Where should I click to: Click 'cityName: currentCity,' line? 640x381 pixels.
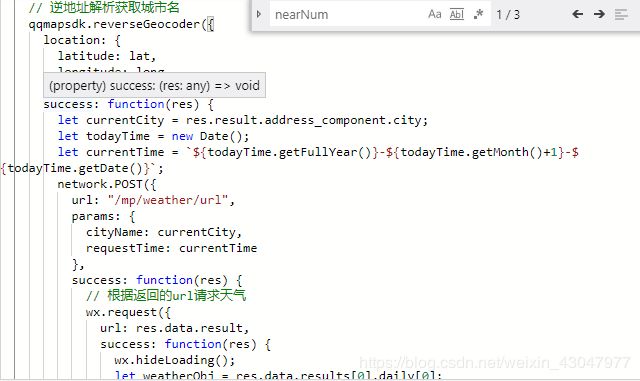pyautogui.click(x=164, y=232)
